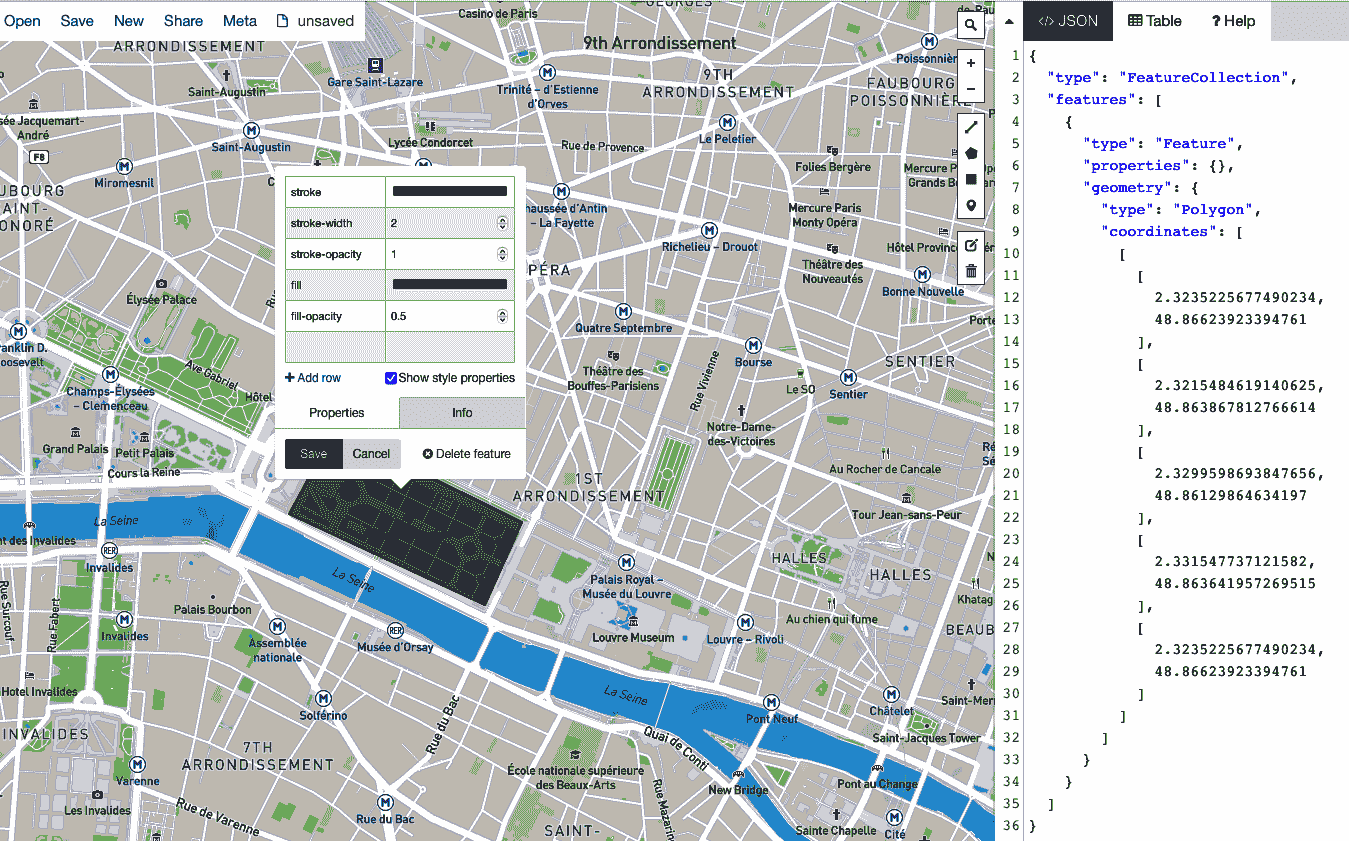The width and height of the screenshot is (1349, 841).
Task: Click the Élysée Palace map label
Action: coord(162,299)
